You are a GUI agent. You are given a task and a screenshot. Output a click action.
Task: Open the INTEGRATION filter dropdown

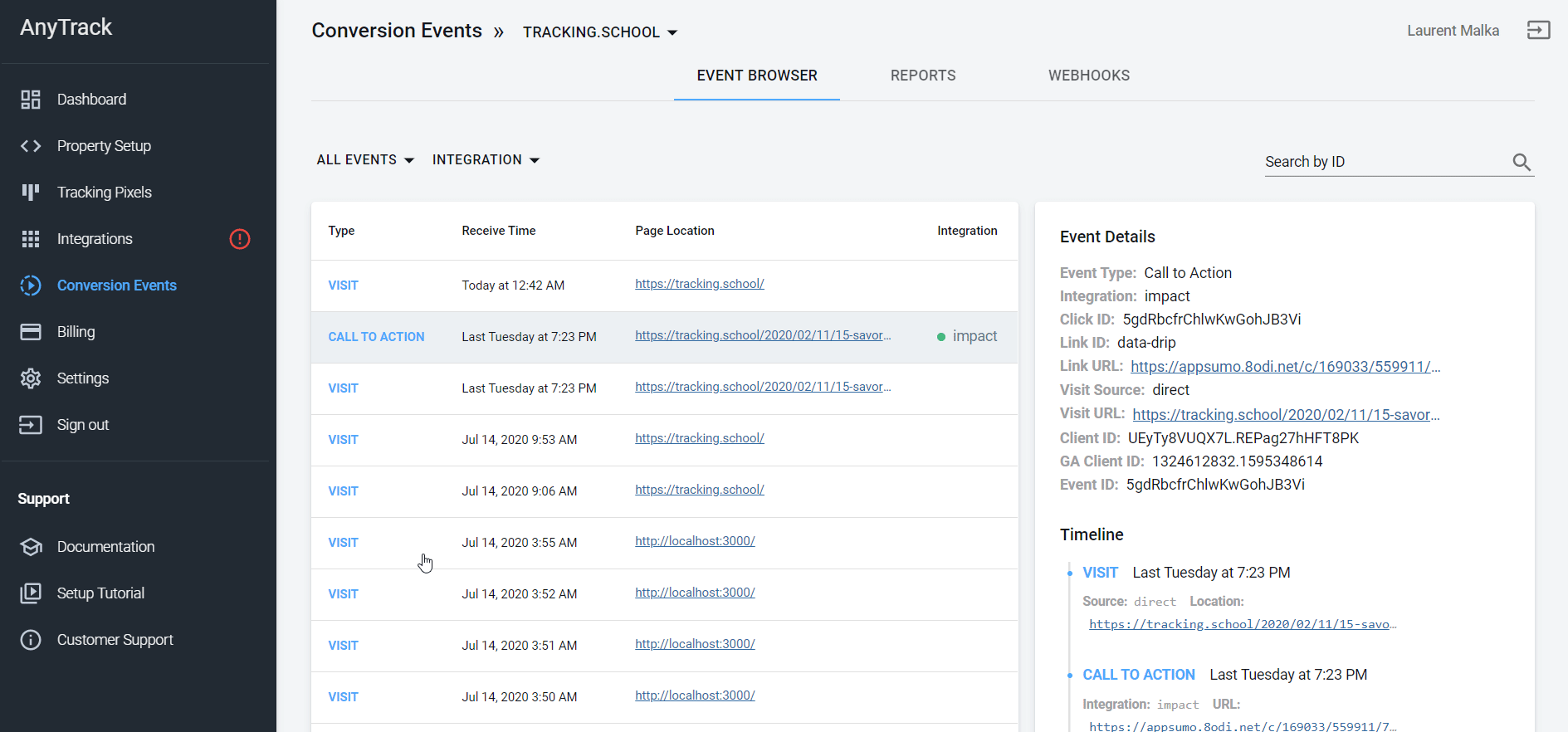click(486, 160)
